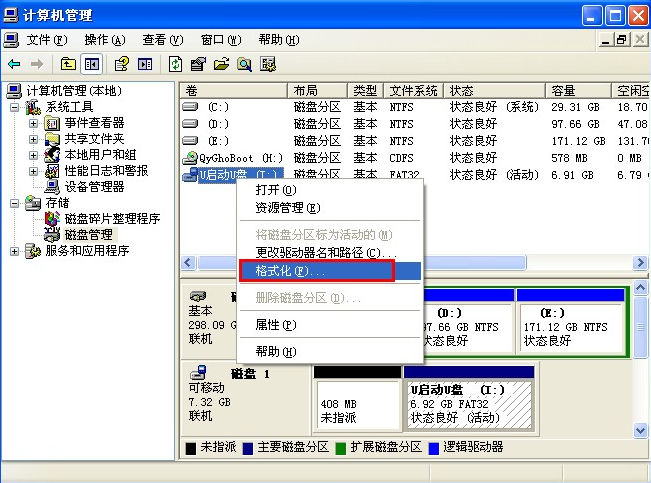Click the Properties toolbar icon
The image size is (651, 483).
coord(198,64)
